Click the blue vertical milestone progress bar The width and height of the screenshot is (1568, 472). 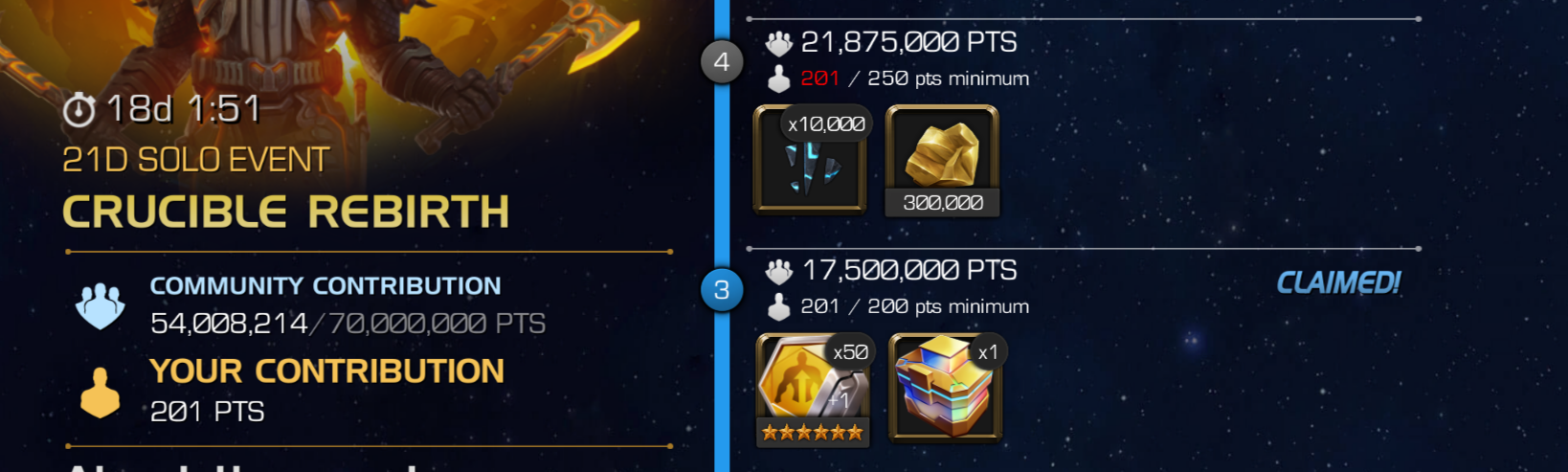pyautogui.click(x=722, y=236)
